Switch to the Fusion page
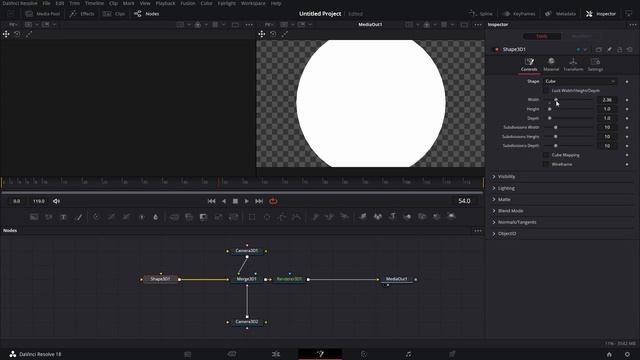640x360 pixels. pos(320,354)
